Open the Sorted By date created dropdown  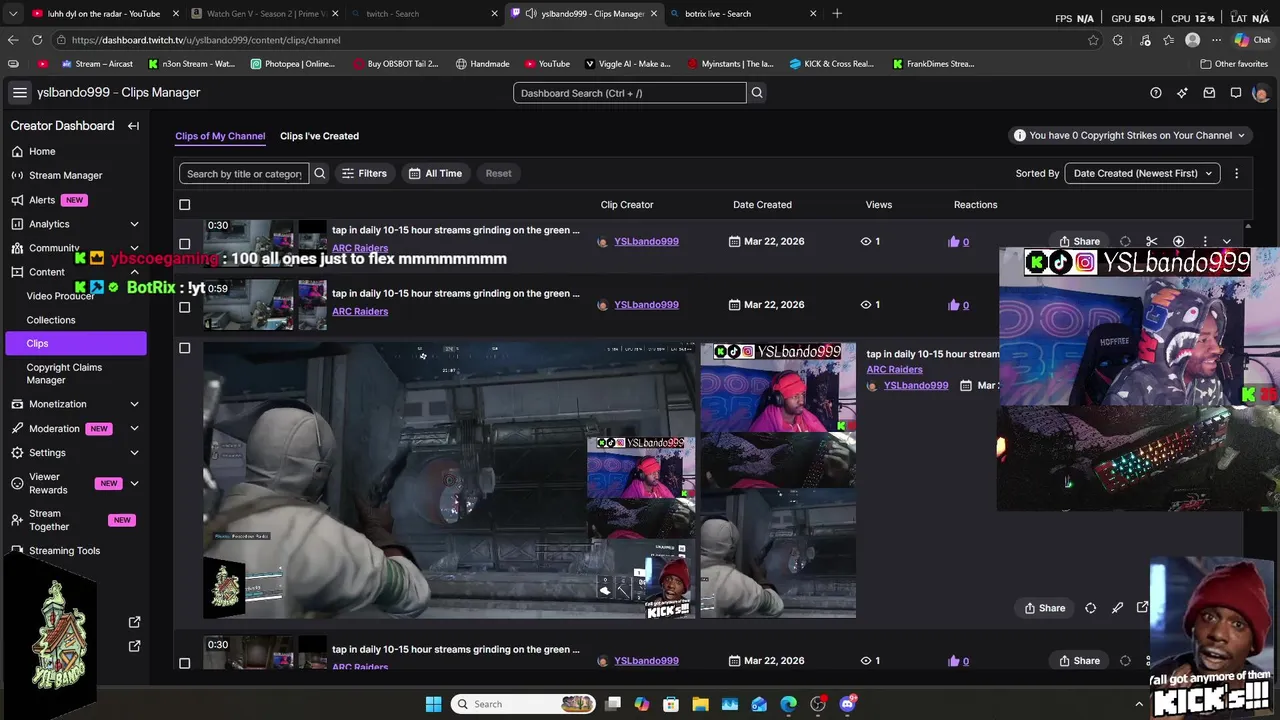click(1142, 173)
